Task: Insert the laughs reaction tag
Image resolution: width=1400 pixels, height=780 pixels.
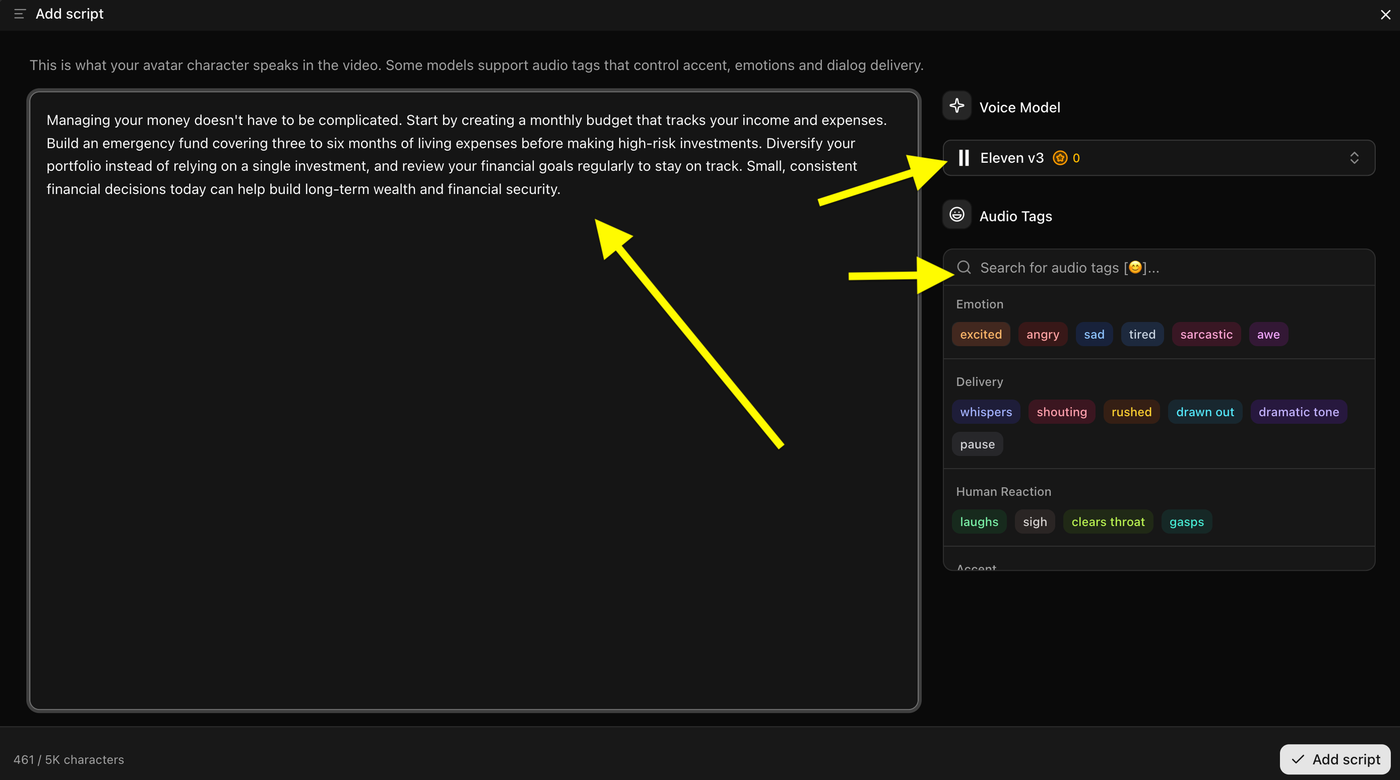Action: coord(979,522)
